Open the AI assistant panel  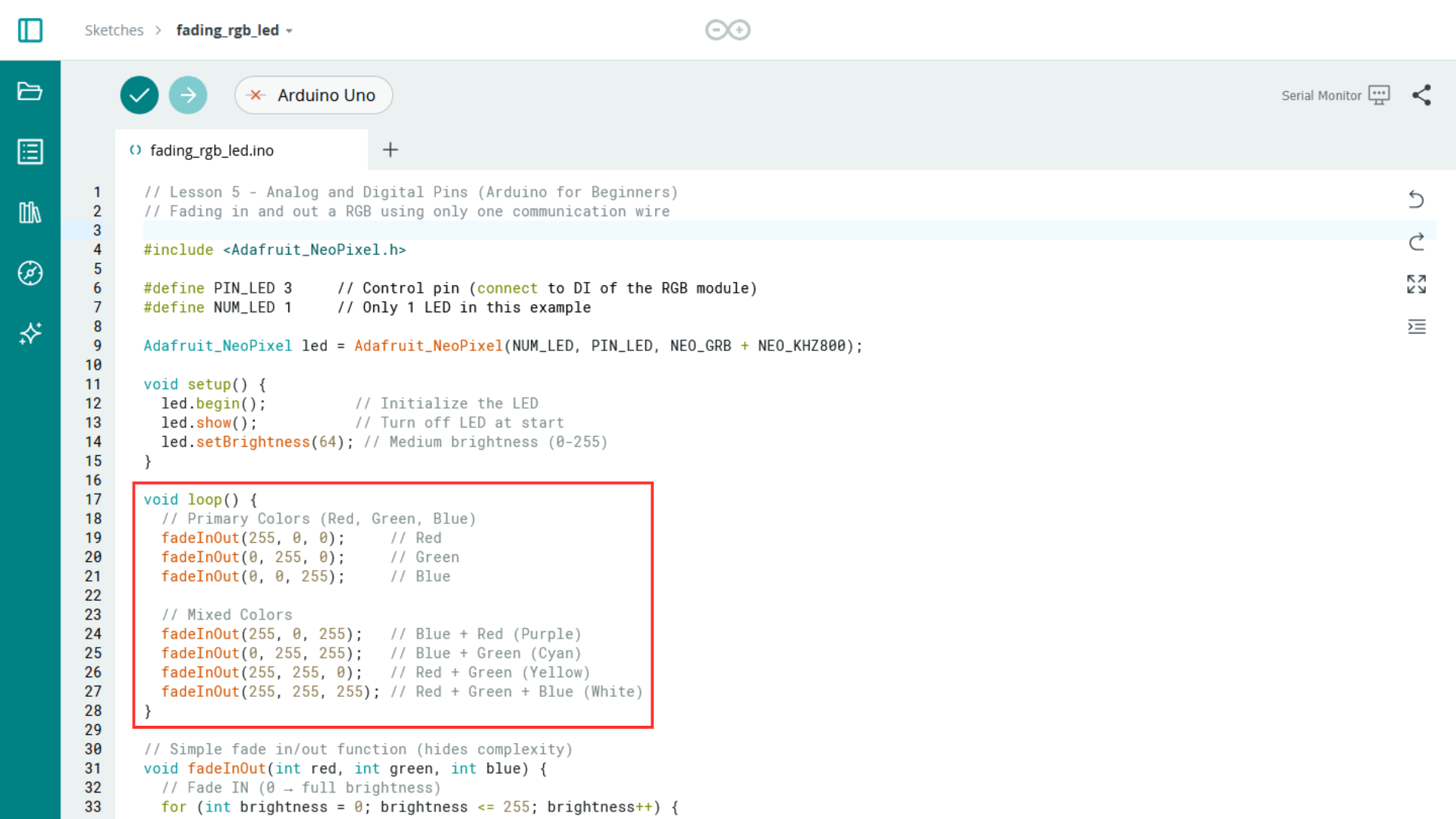30,334
